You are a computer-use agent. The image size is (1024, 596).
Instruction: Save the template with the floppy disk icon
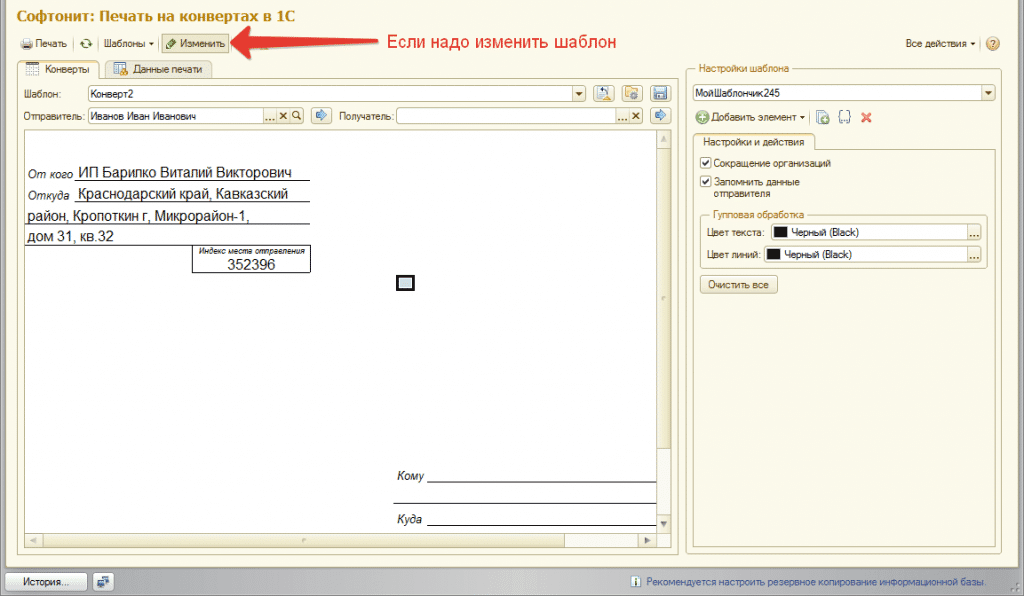[x=660, y=94]
